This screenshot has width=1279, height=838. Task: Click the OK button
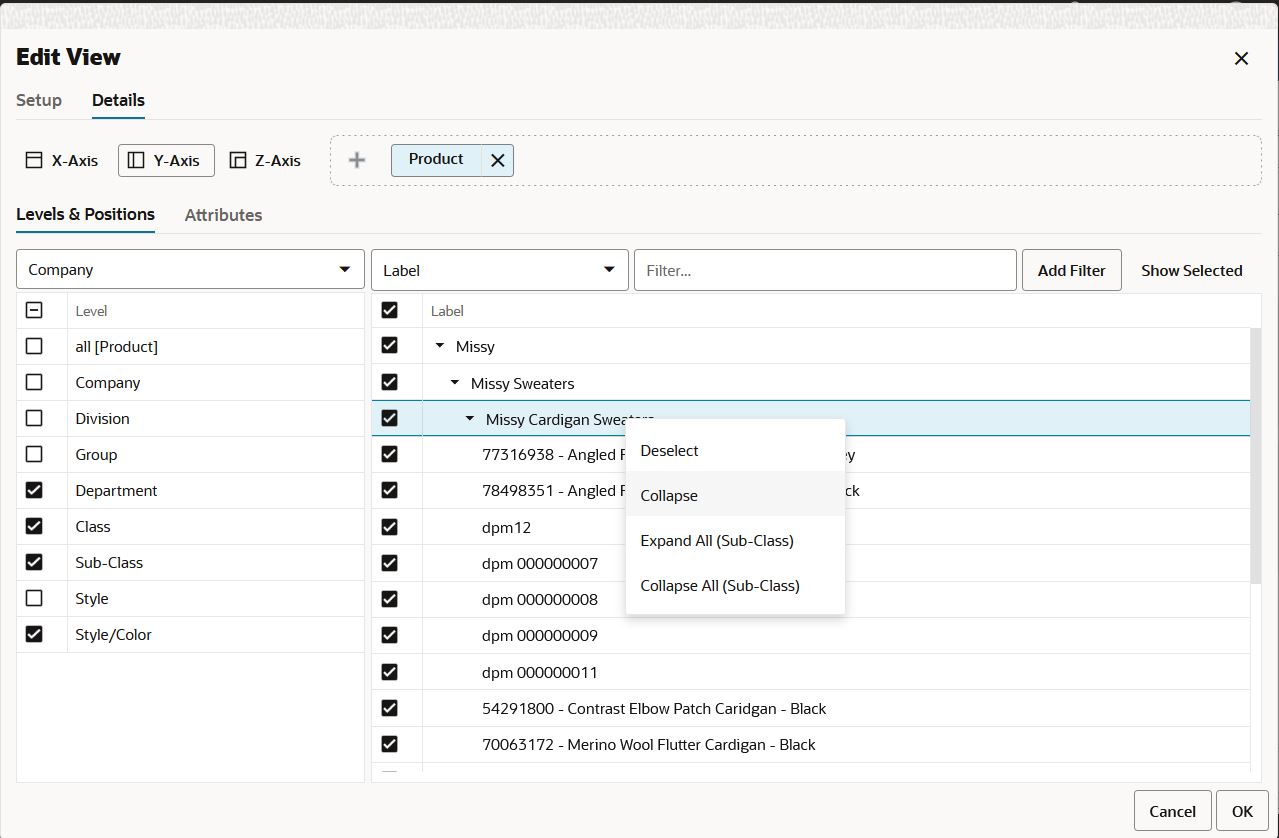1242,811
